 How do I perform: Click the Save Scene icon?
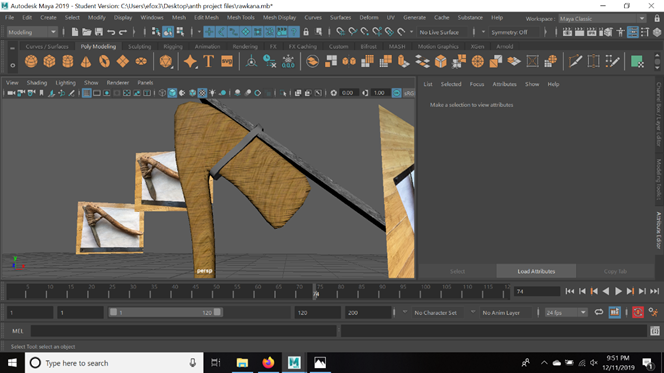pos(99,32)
